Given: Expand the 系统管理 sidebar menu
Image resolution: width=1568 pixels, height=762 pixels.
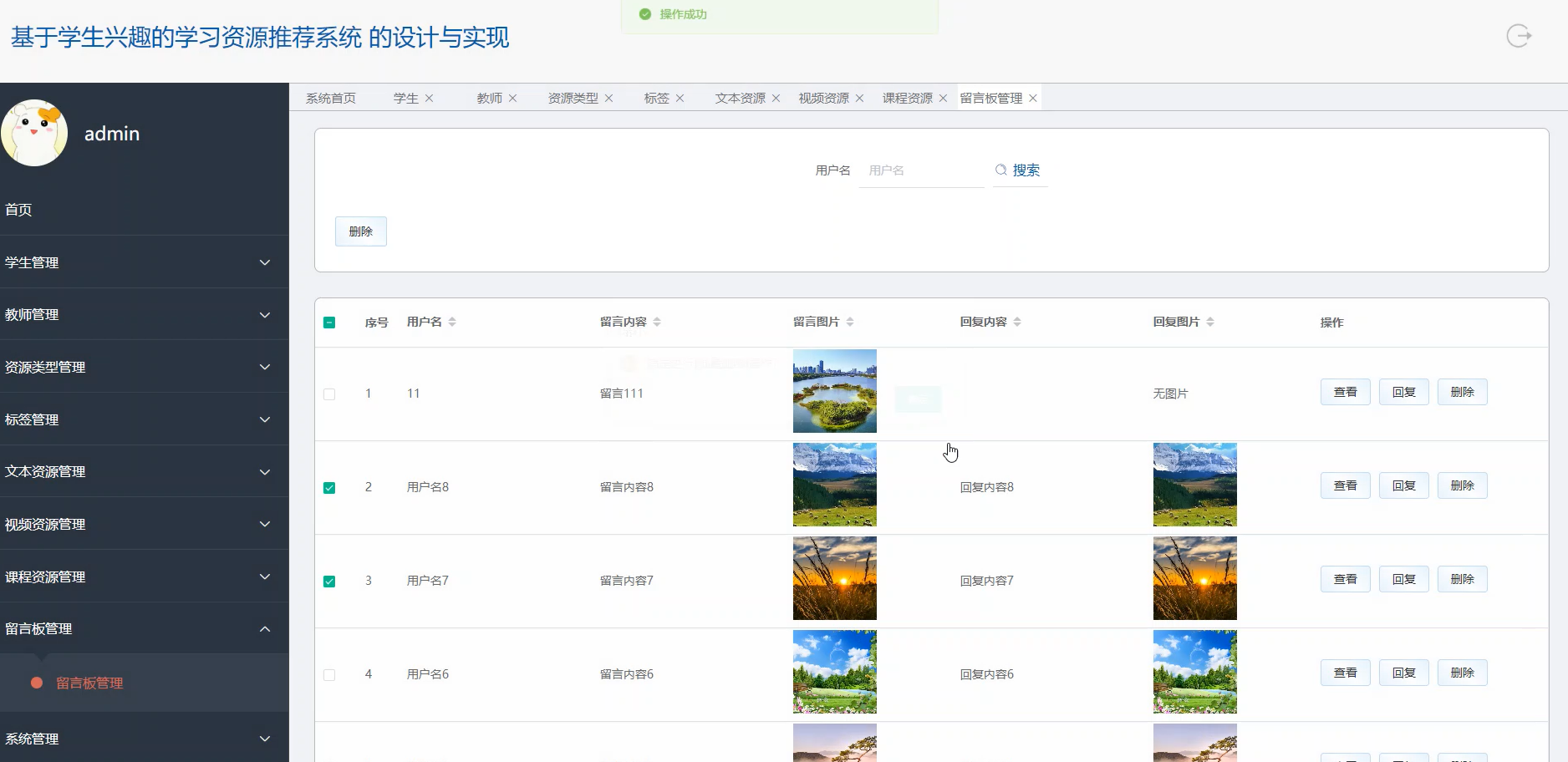Looking at the screenshot, I should coord(144,739).
